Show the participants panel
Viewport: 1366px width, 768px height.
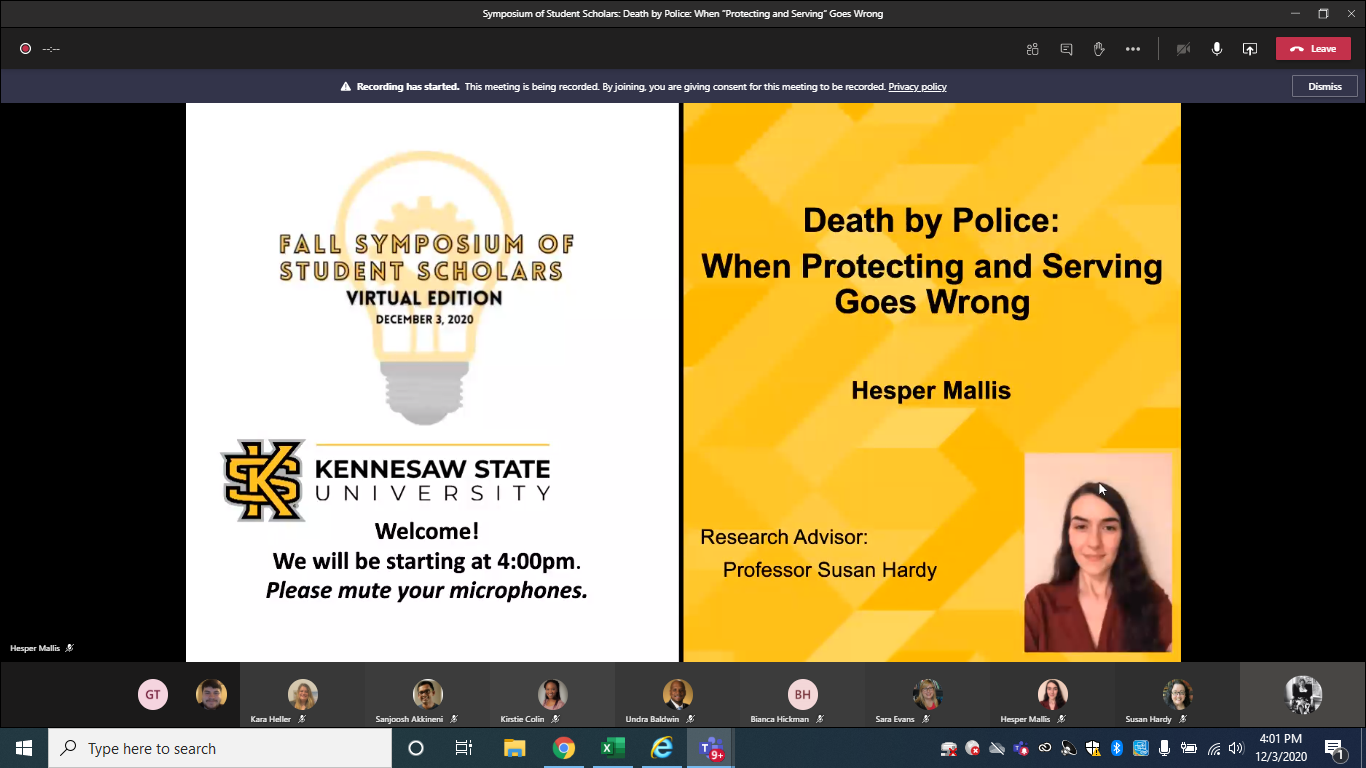1033,49
